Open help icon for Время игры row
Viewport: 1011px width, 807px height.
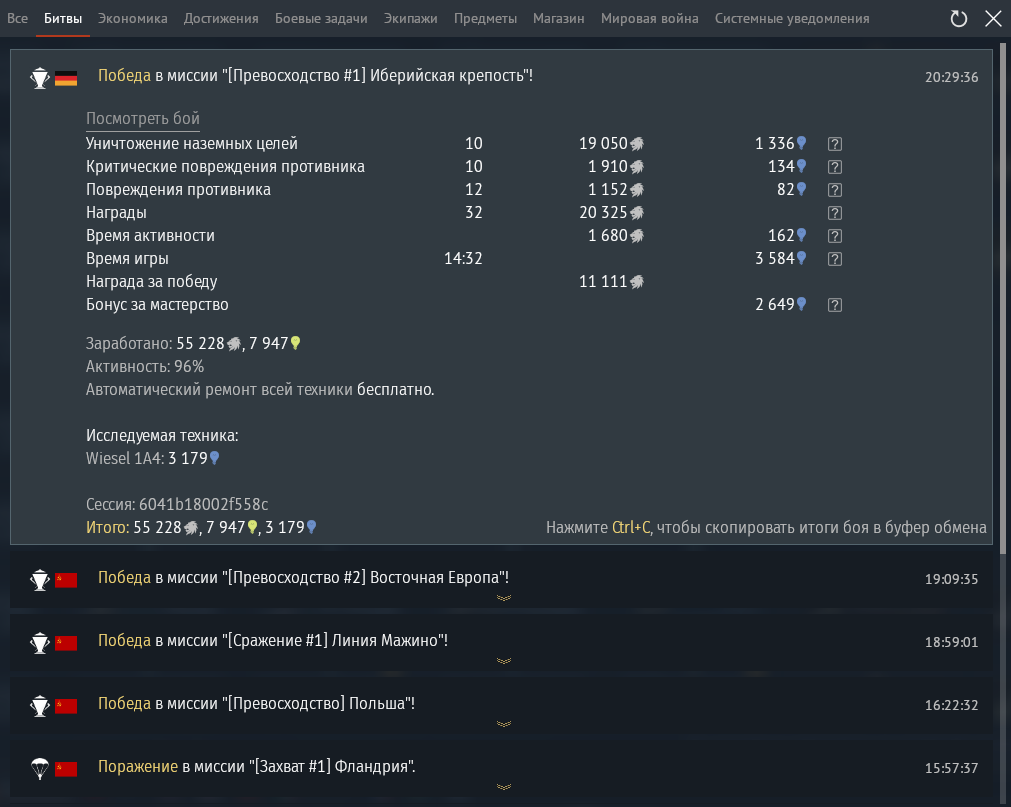pyautogui.click(x=835, y=259)
